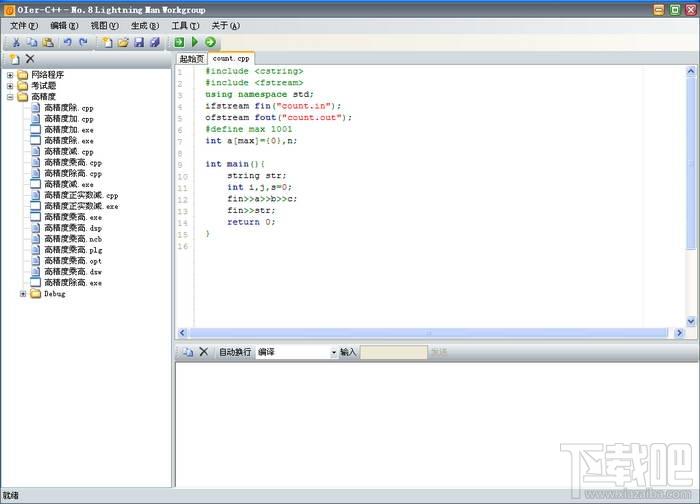Select the 考试题 folder
Viewport: 700px width, 504px height.
pyautogui.click(x=43, y=85)
